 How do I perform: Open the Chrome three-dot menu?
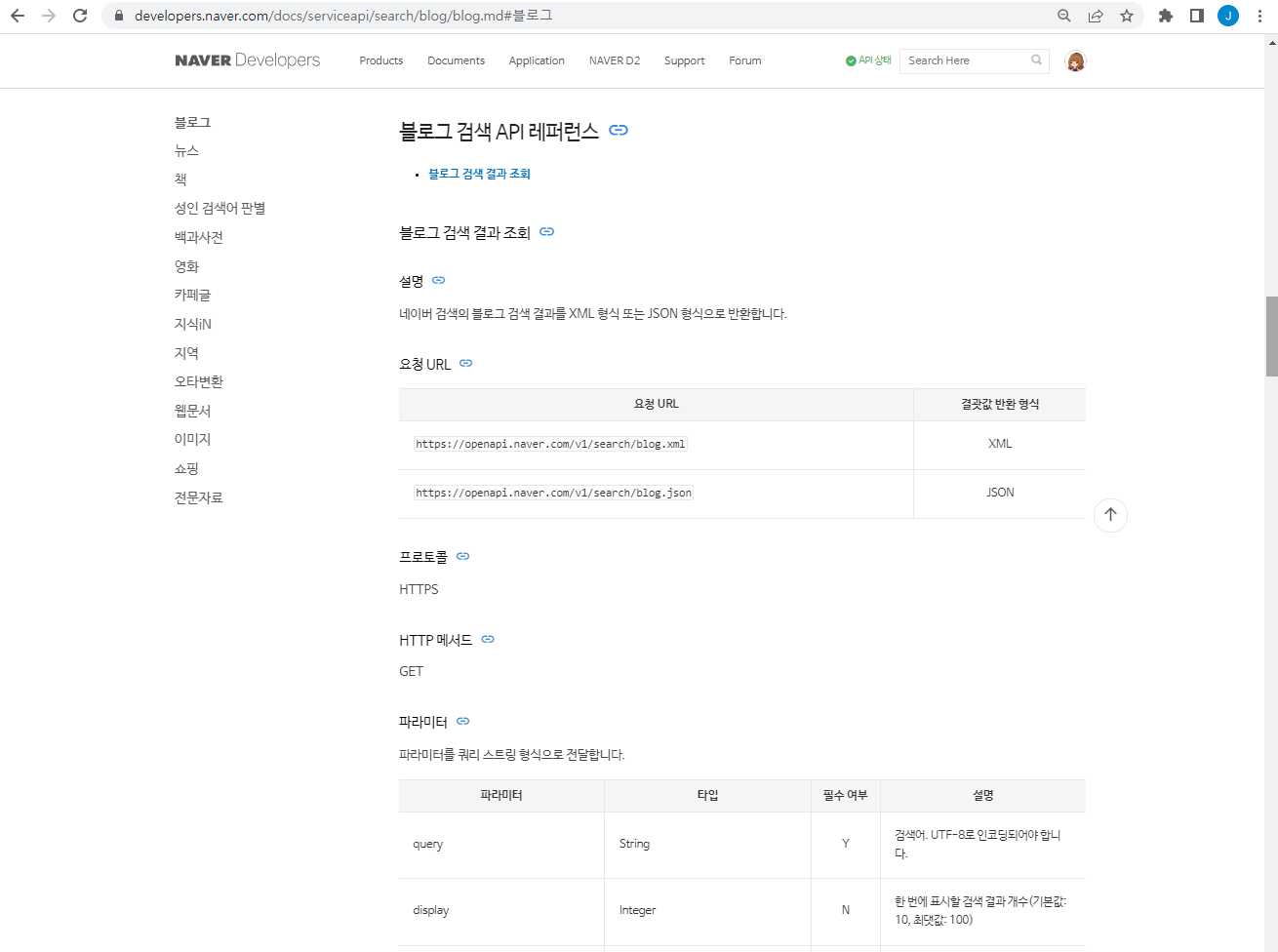1259,16
